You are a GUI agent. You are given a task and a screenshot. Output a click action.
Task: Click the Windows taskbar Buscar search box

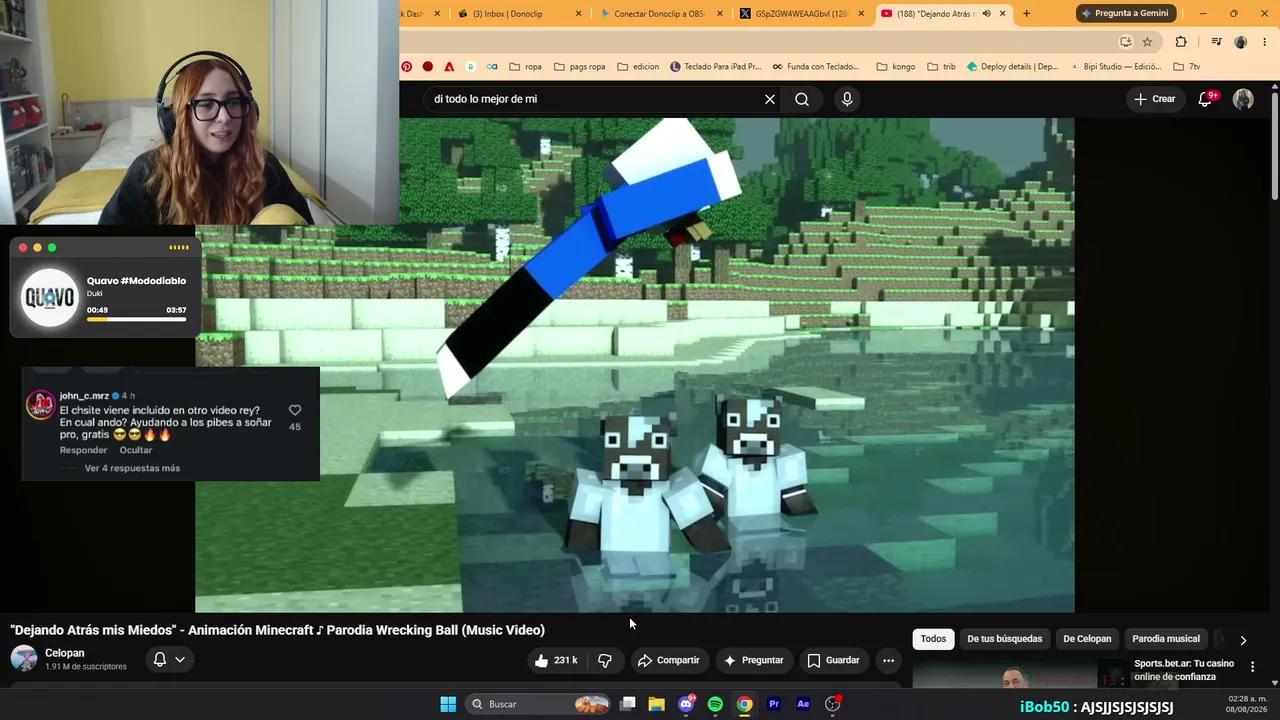[x=540, y=704]
